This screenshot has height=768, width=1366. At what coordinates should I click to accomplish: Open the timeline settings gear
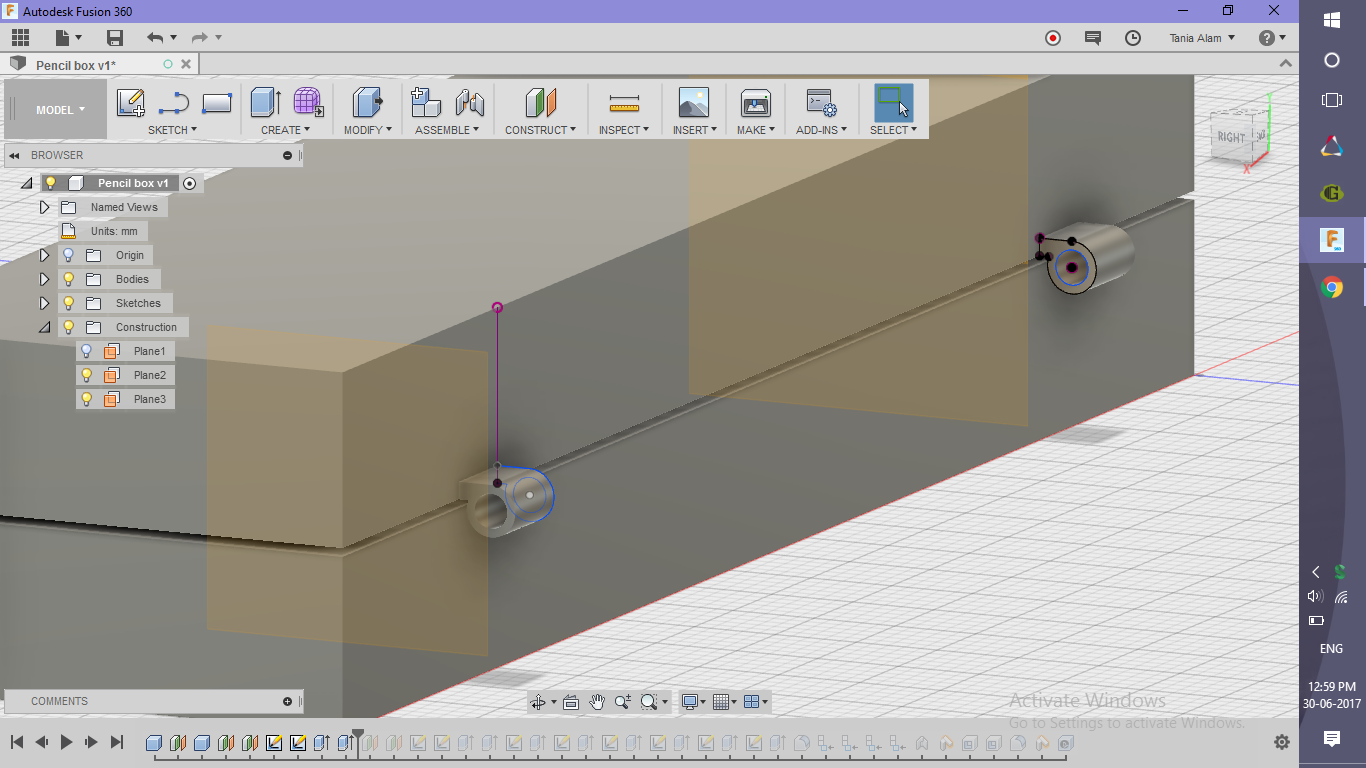point(1282,742)
